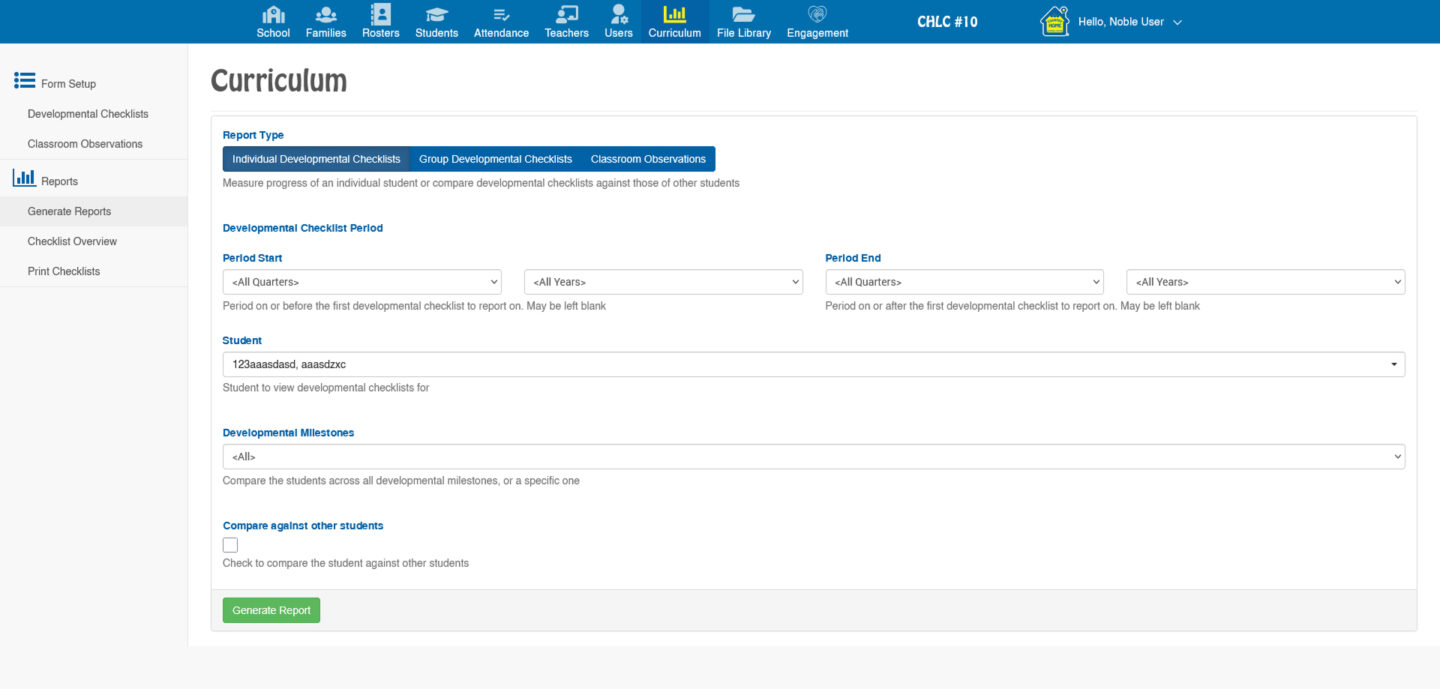Select Print Checklists in the sidebar
Screen dimensions: 1440x689
[64, 271]
